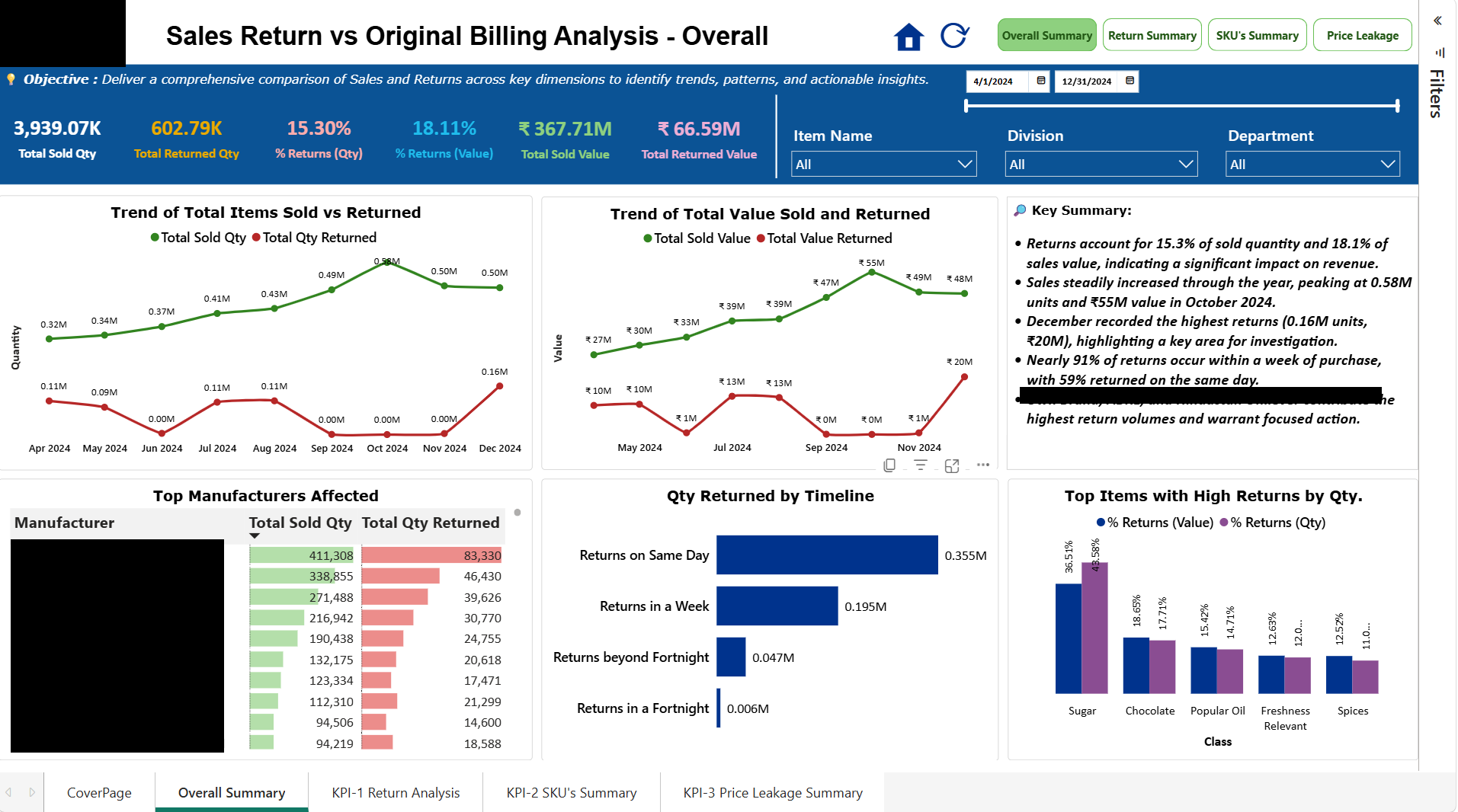The width and height of the screenshot is (1458, 812).
Task: Click the Total Qty Returned red legend marker
Action: pos(256,238)
